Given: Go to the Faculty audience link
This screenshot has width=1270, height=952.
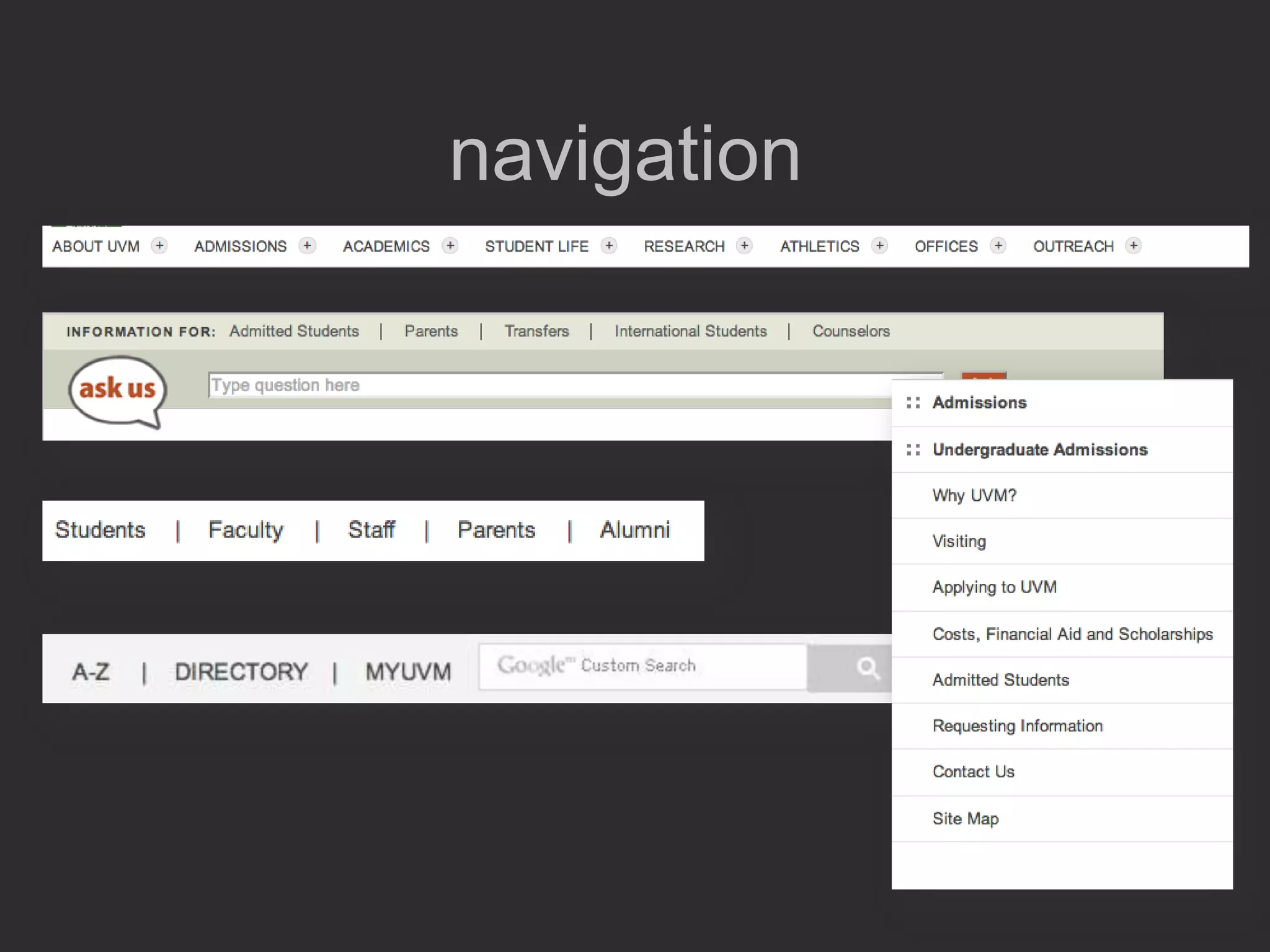Looking at the screenshot, I should pos(246,531).
